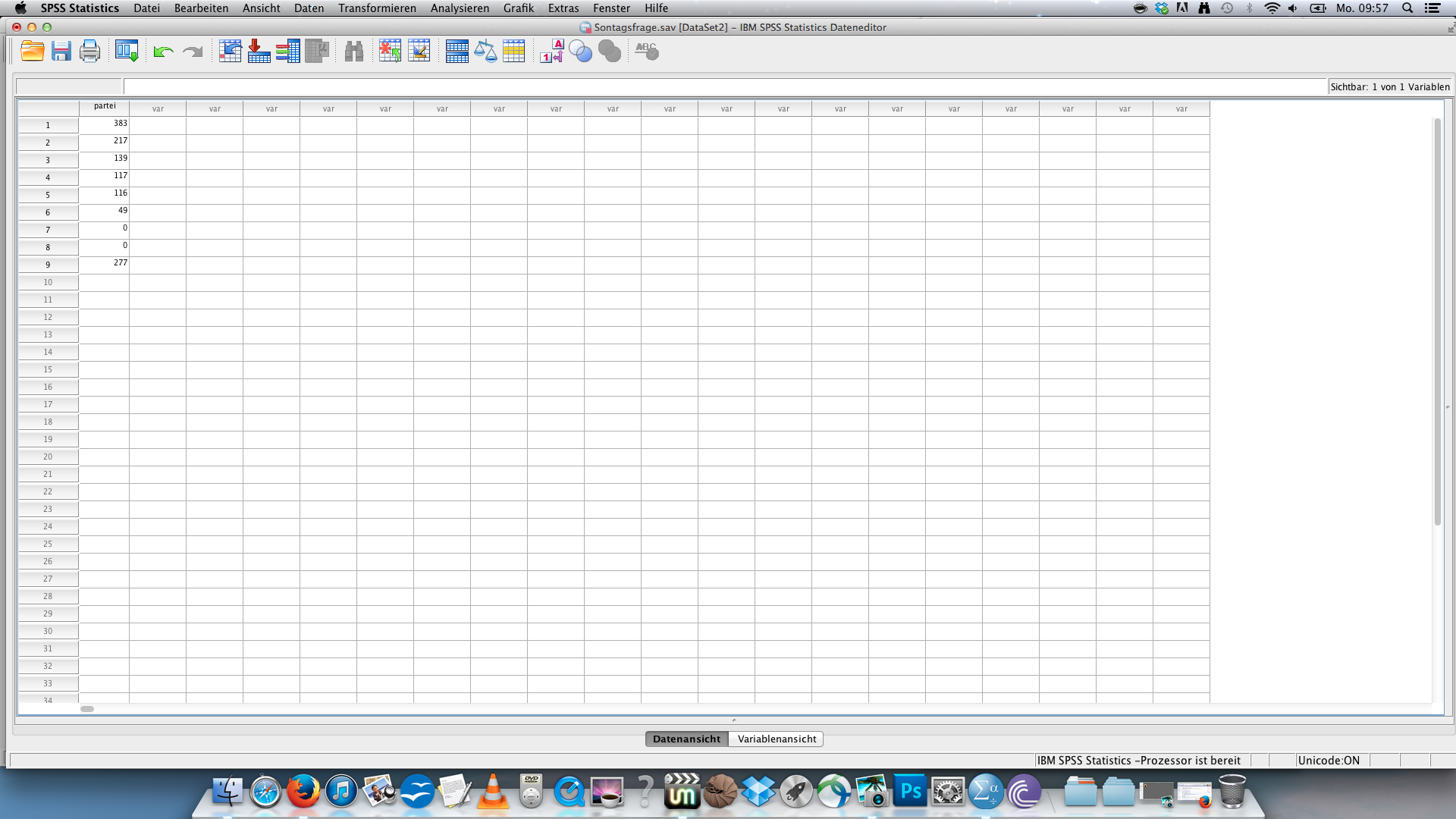Viewport: 1456px width, 819px height.
Task: Click the partei column header
Action: click(105, 106)
